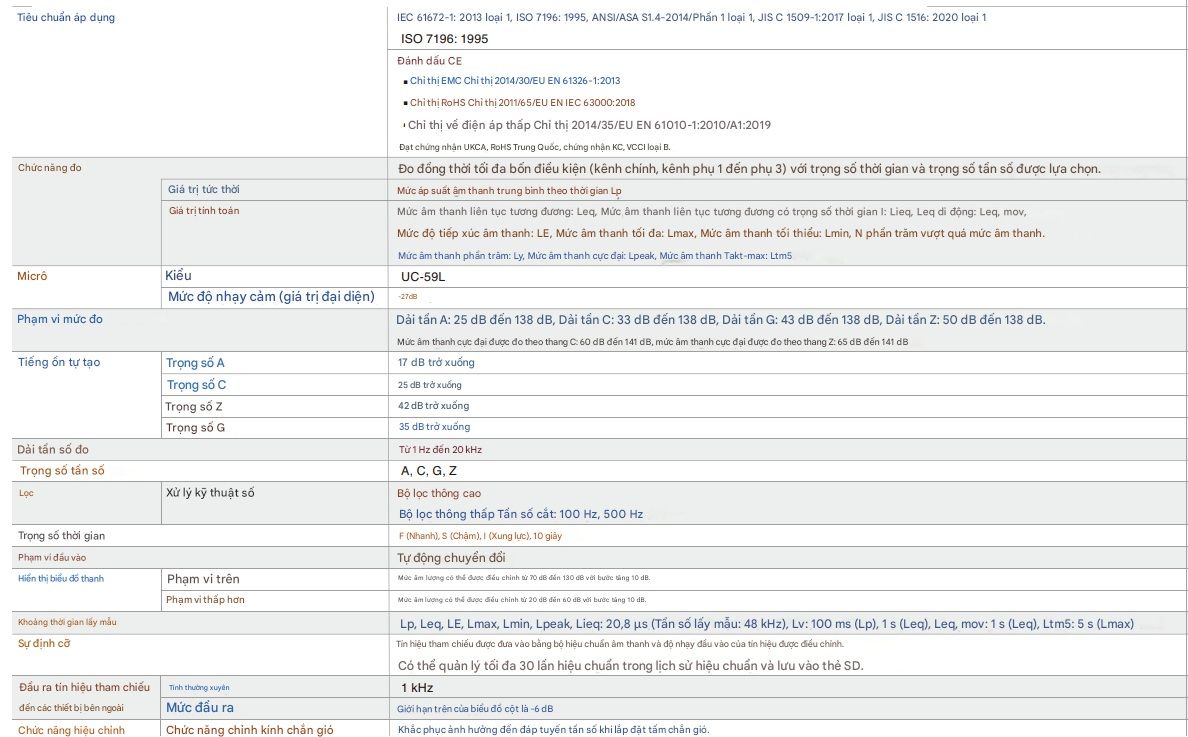Image resolution: width=1188 pixels, height=737 pixels.
Task: Click the Bộ lọc thông thấp cutoff text
Action: pos(520,514)
